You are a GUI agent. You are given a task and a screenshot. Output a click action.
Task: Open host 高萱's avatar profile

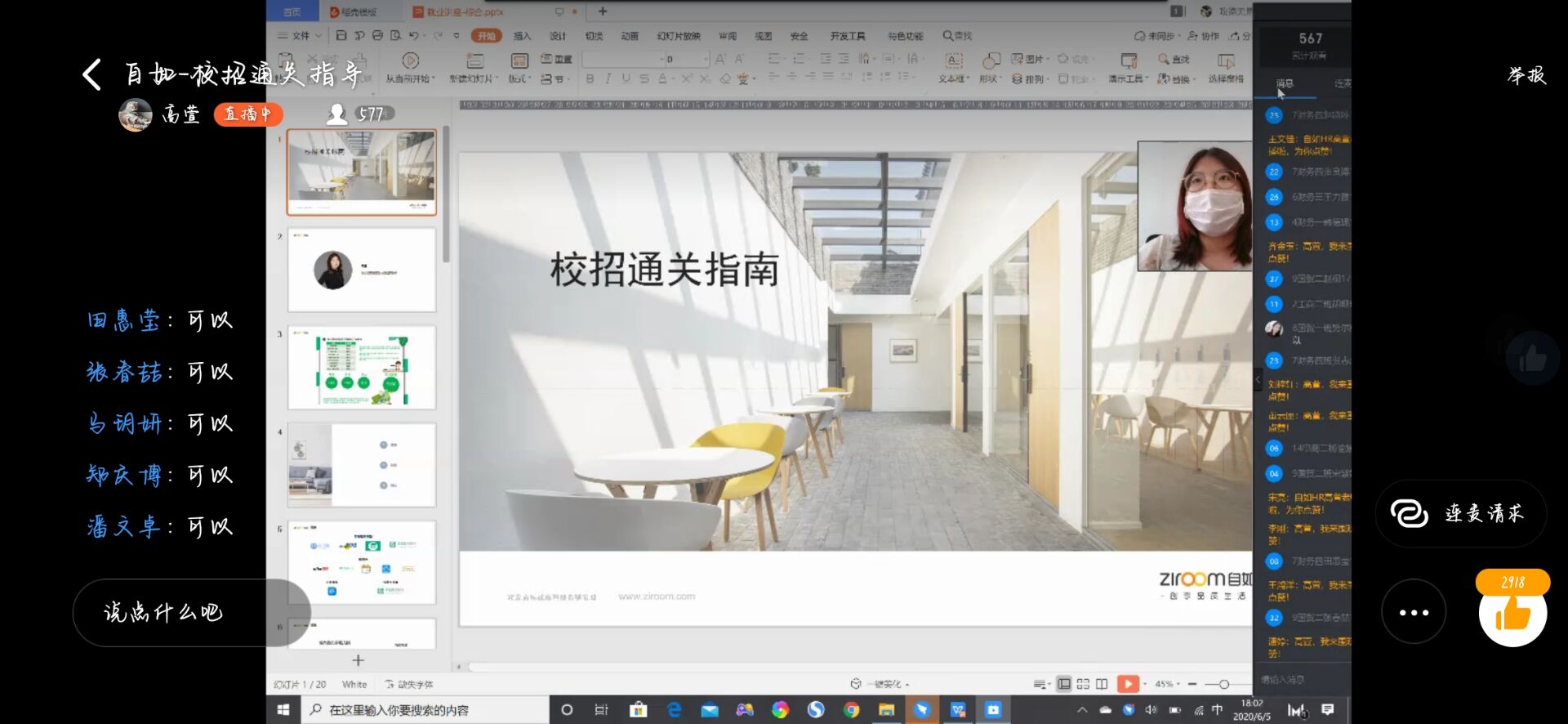(135, 114)
